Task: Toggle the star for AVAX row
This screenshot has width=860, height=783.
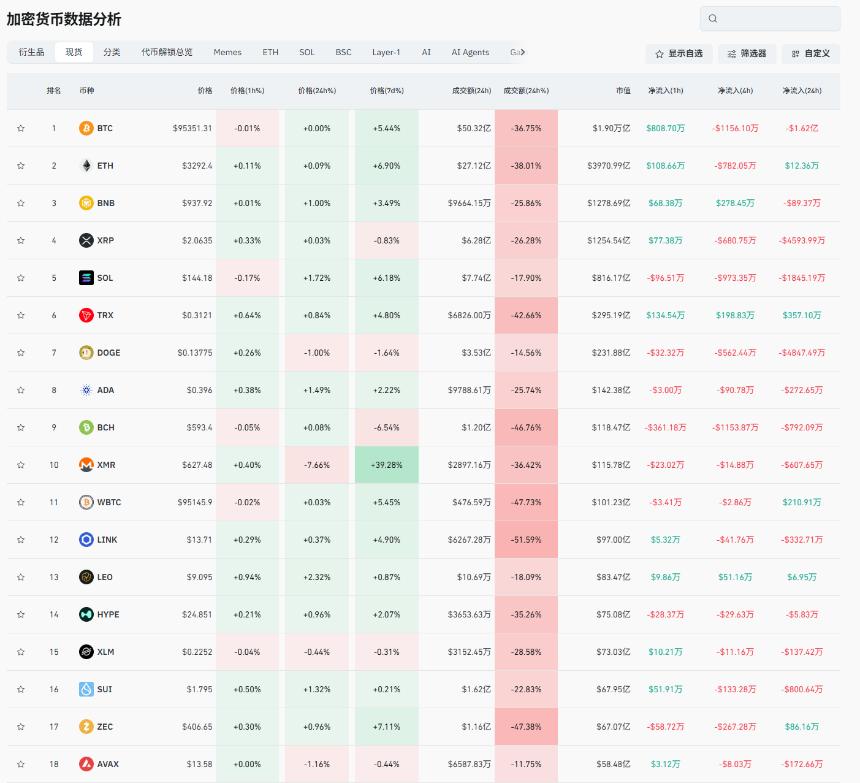Action: (x=21, y=764)
